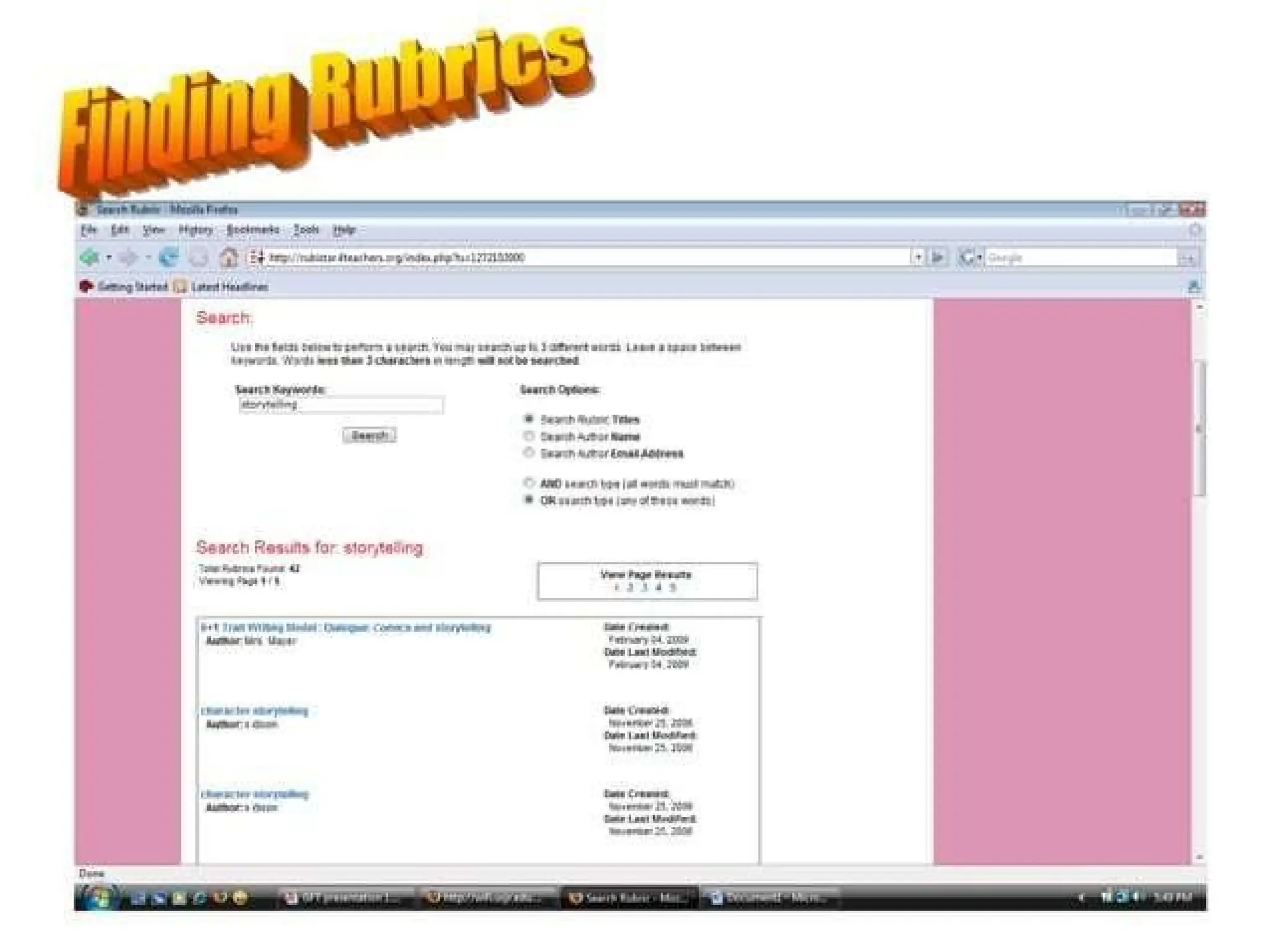Go to Home page icon
Viewport: 1270px width, 952px height.
coord(229,257)
